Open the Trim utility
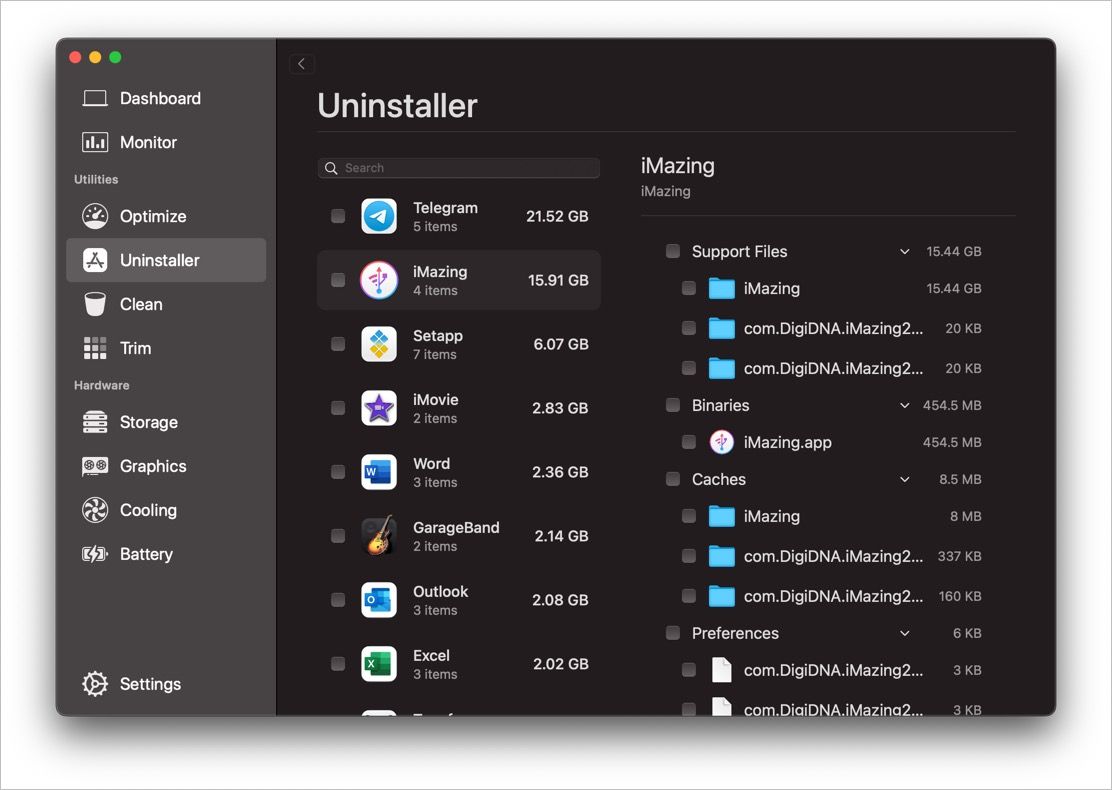This screenshot has height=790, width=1112. coord(166,348)
